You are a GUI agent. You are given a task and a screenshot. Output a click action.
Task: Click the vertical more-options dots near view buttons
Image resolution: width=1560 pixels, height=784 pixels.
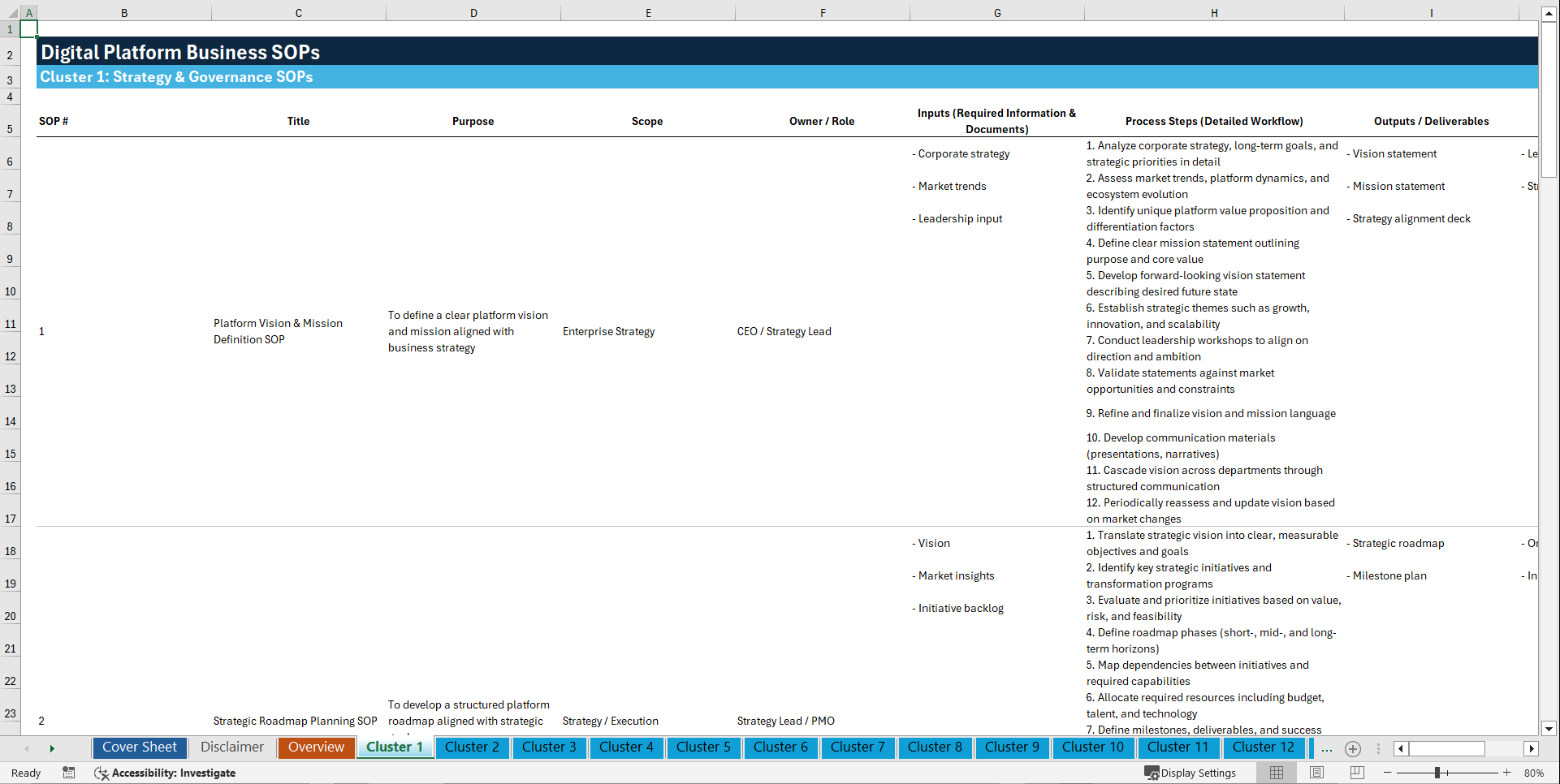[x=1379, y=749]
